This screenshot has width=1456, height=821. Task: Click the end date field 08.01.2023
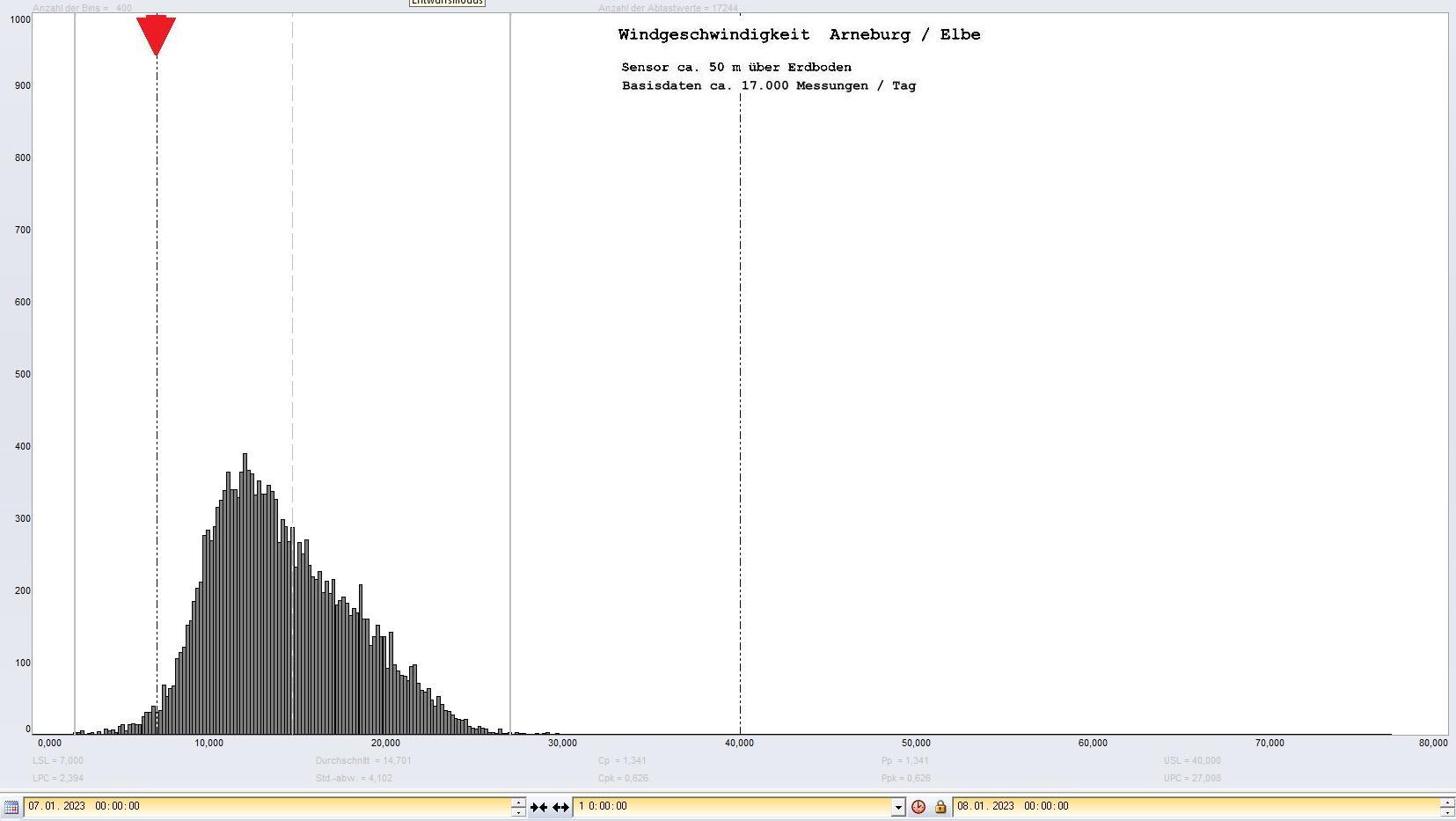[1188, 806]
